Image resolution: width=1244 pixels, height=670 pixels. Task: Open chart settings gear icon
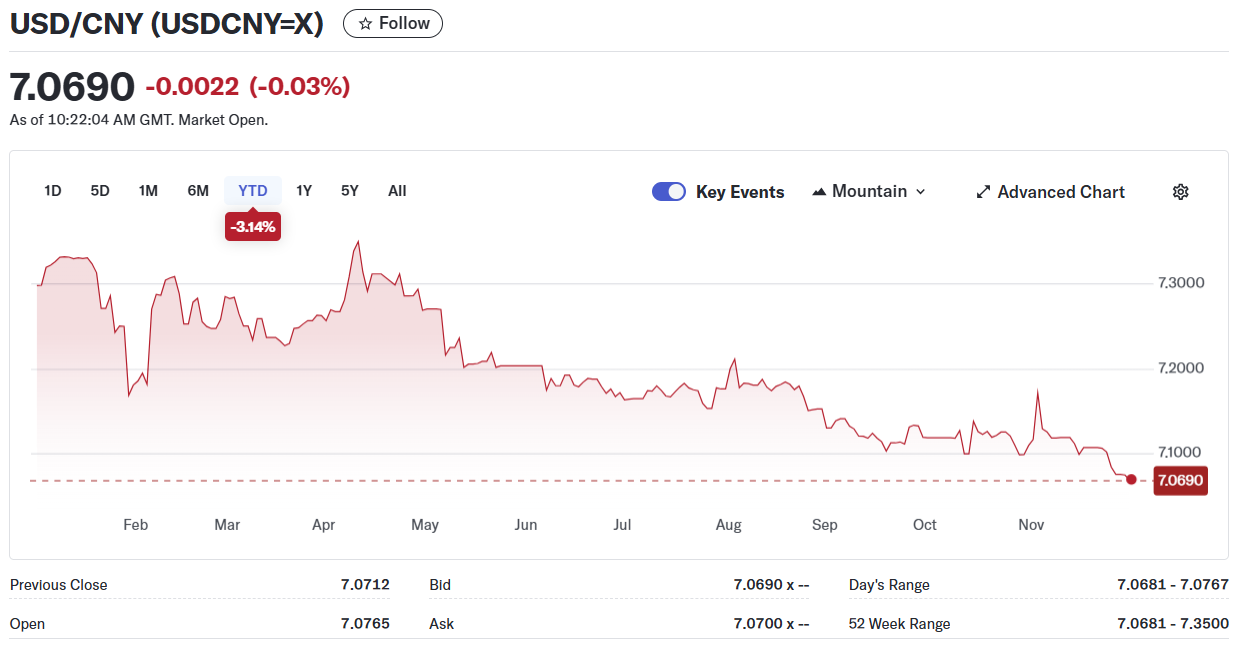coord(1180,192)
